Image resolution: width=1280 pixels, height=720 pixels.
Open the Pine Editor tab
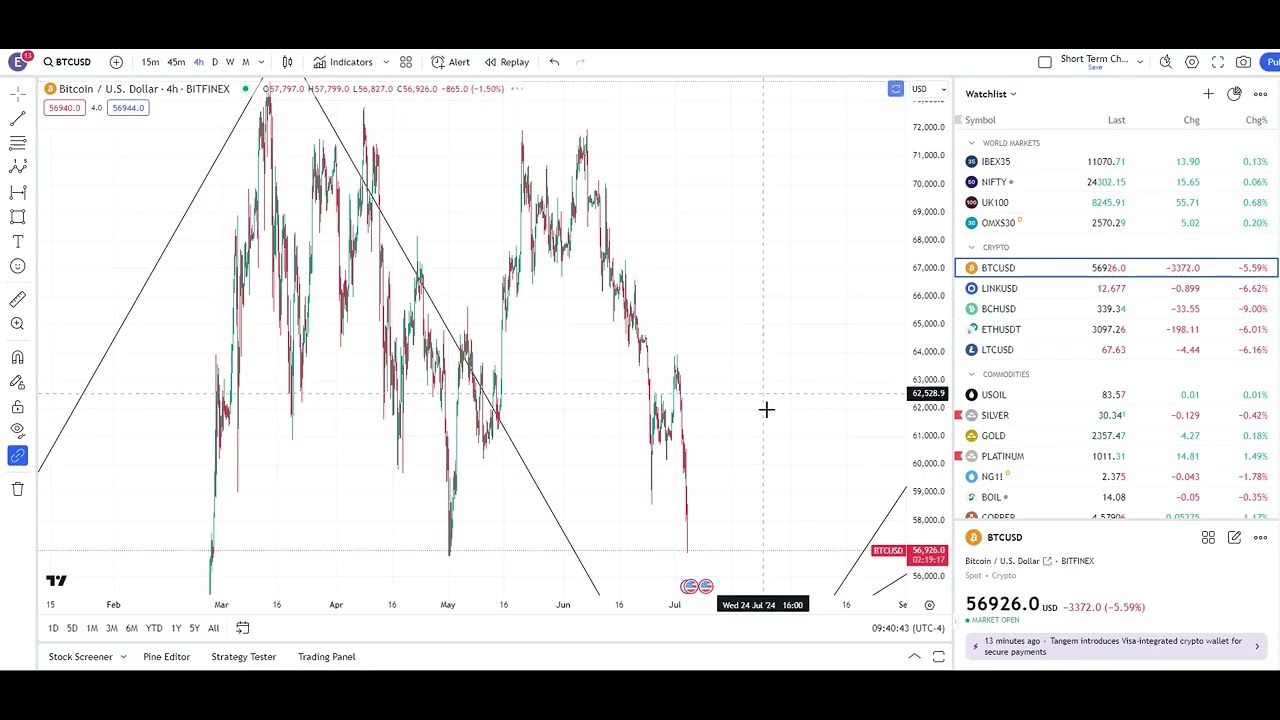[x=166, y=657]
